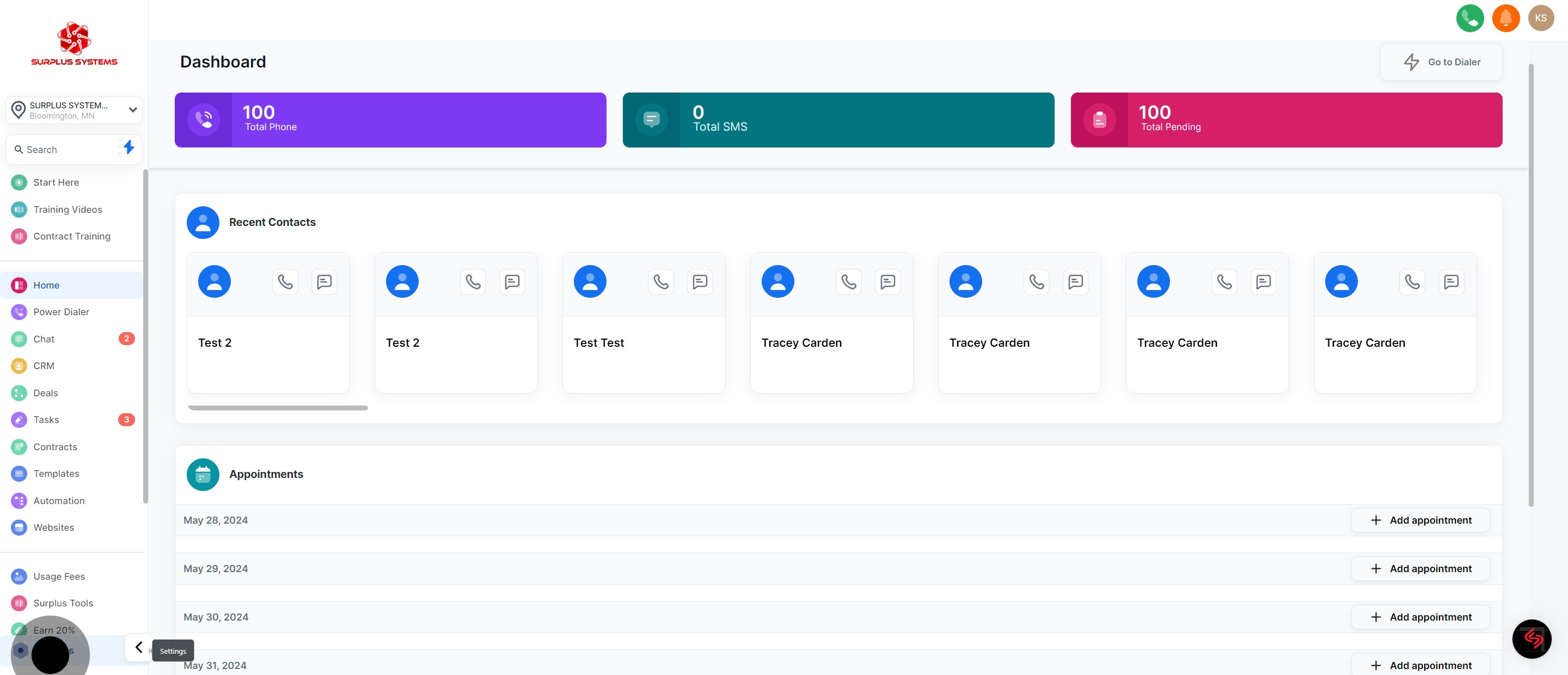The image size is (1568, 675).
Task: Send message to Test Test contact
Action: coord(700,282)
